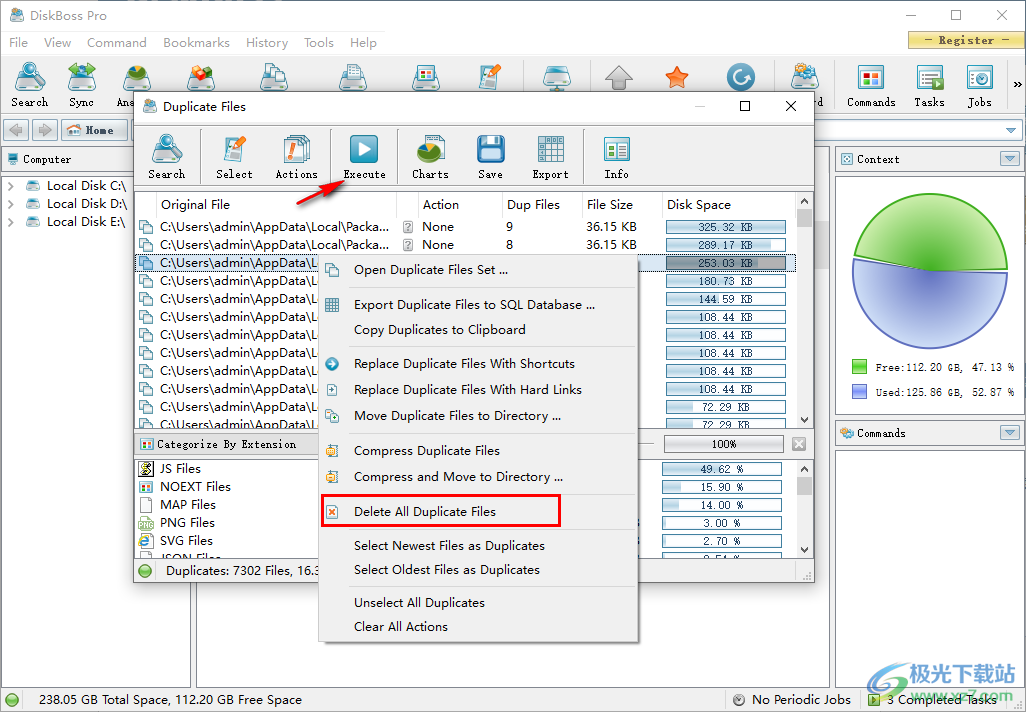1026x712 pixels.
Task: Open the Tools menu
Action: [x=319, y=43]
